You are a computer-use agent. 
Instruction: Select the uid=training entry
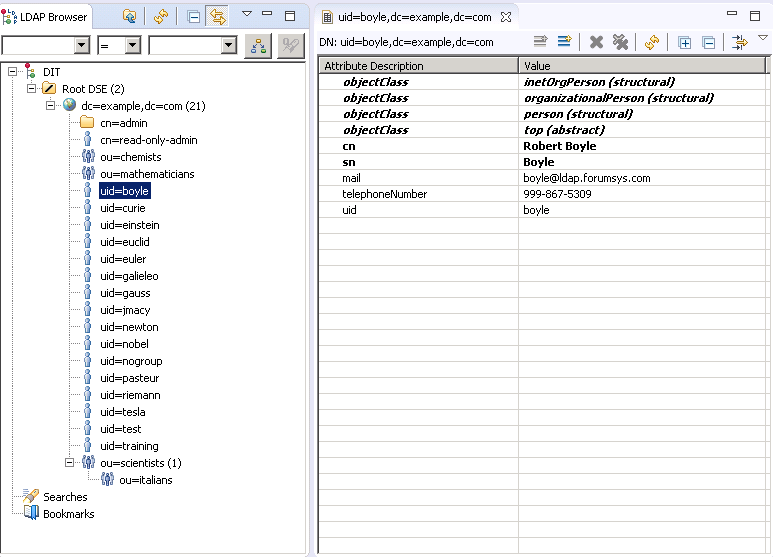pyautogui.click(x=129, y=446)
